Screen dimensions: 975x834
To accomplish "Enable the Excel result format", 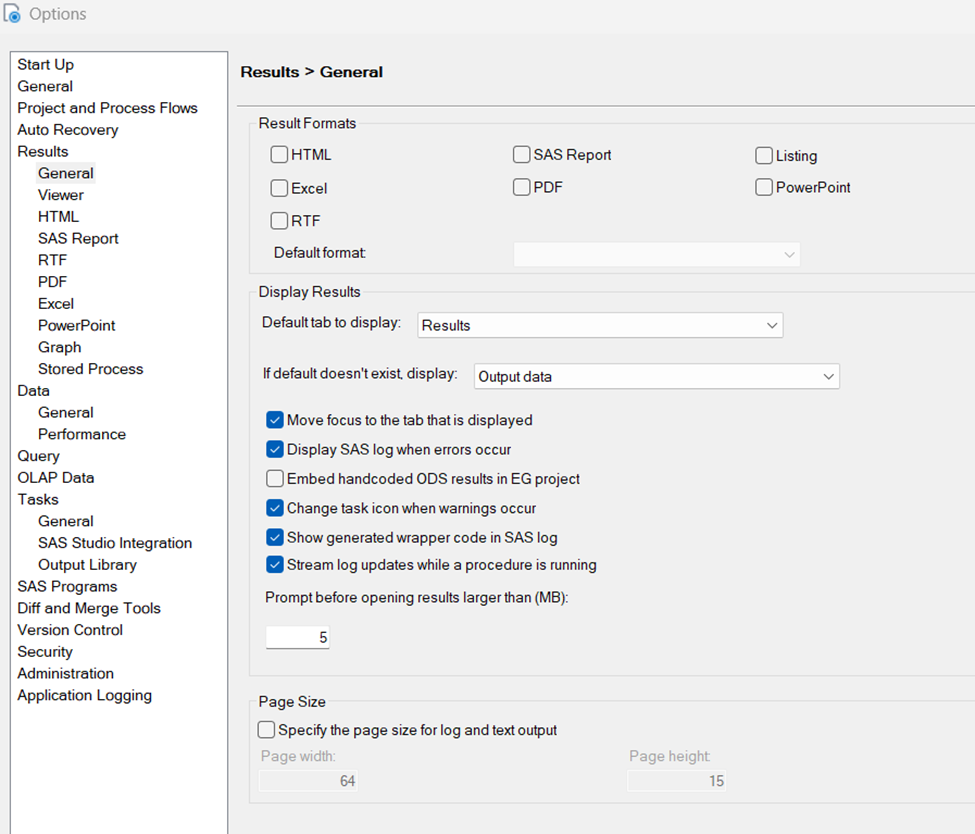I will [x=280, y=187].
